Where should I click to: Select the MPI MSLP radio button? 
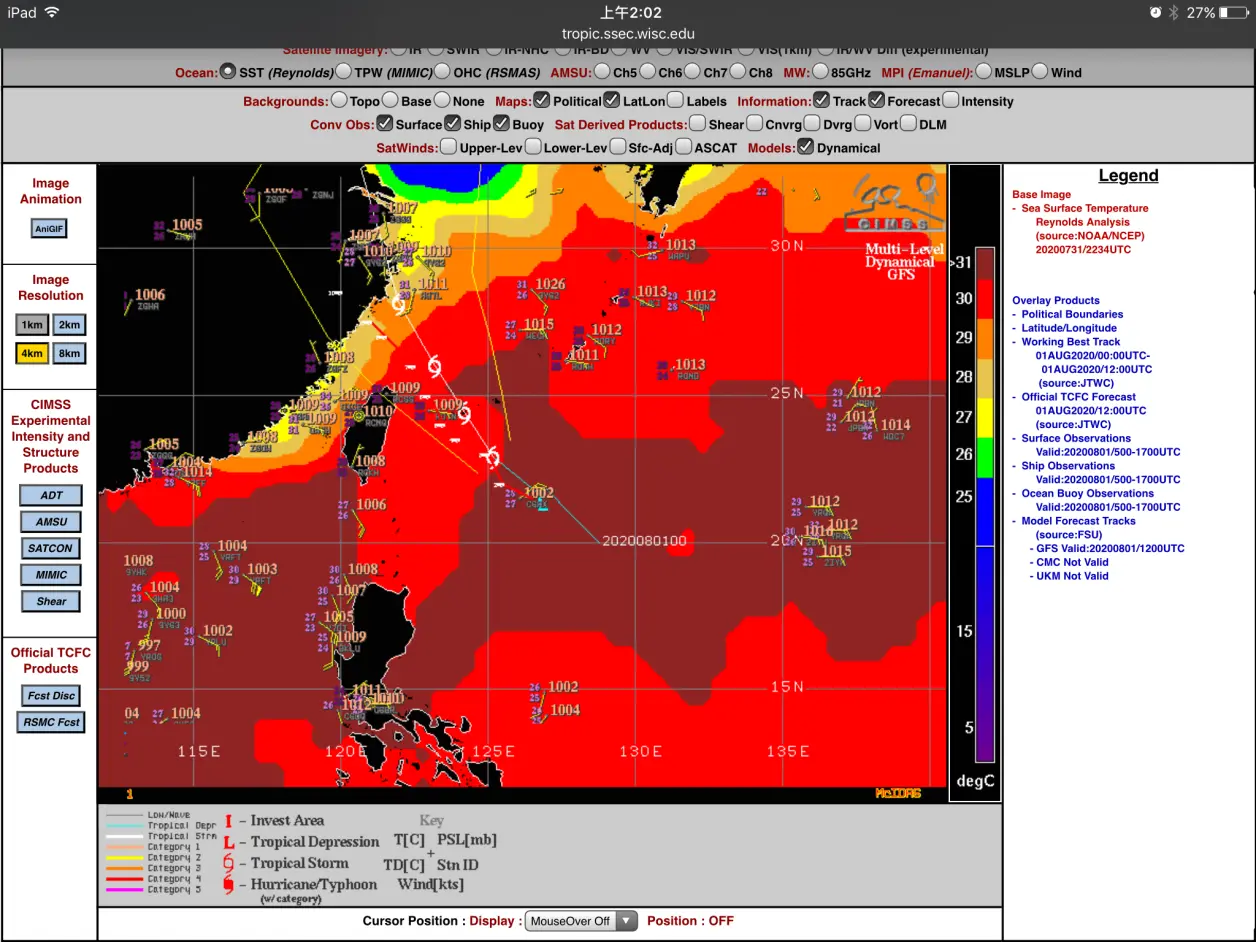click(984, 72)
